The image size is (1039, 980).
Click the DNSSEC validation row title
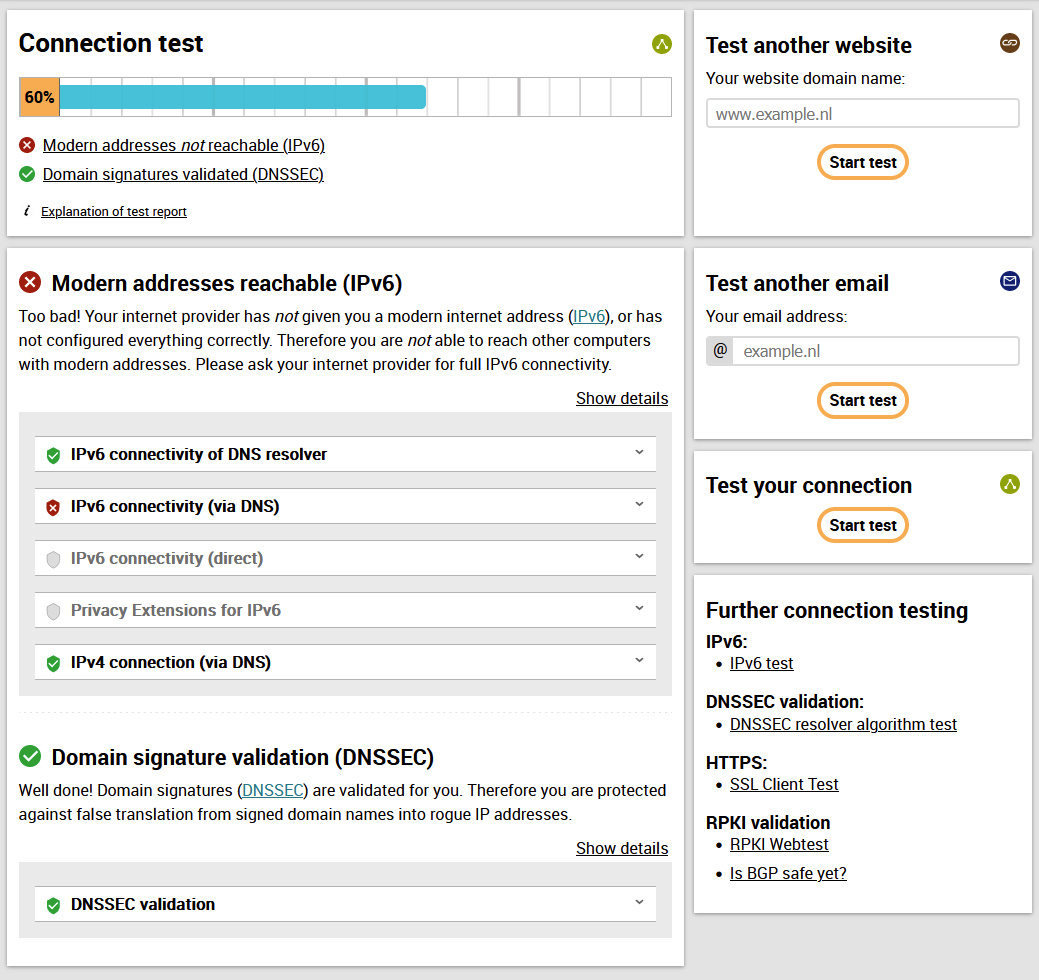[x=142, y=904]
